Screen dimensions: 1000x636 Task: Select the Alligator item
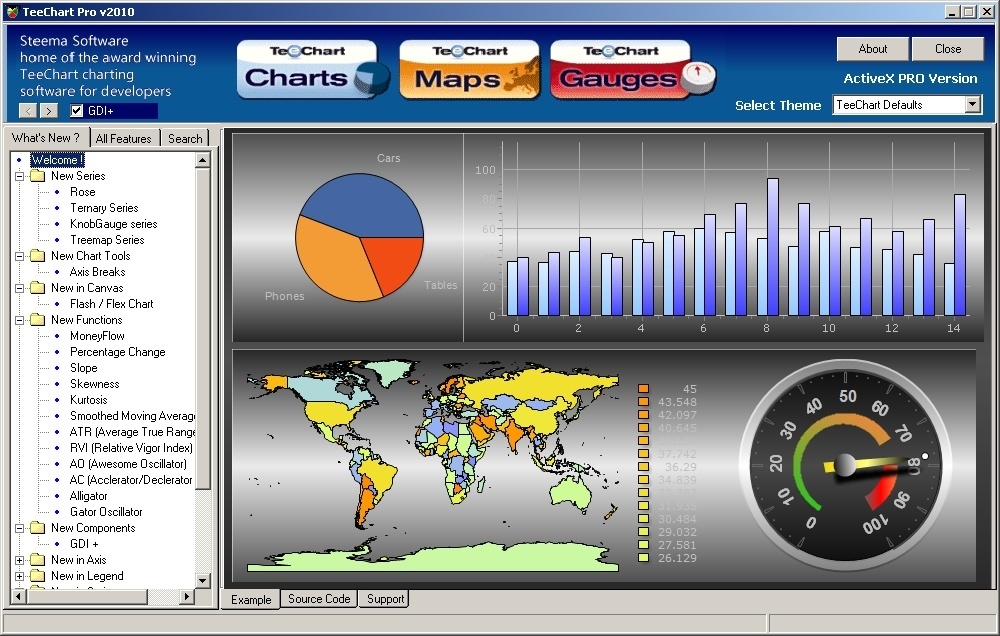coord(89,496)
